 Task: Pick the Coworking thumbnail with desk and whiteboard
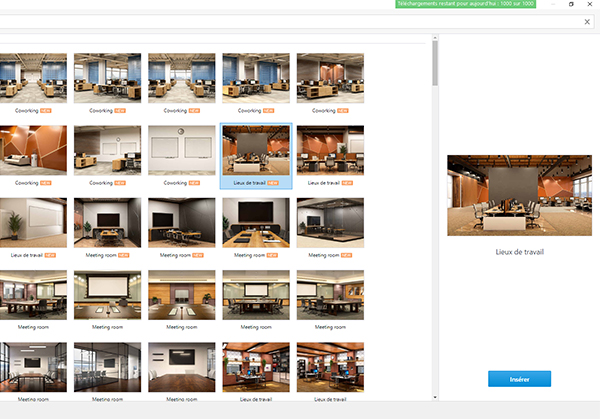(x=108, y=151)
